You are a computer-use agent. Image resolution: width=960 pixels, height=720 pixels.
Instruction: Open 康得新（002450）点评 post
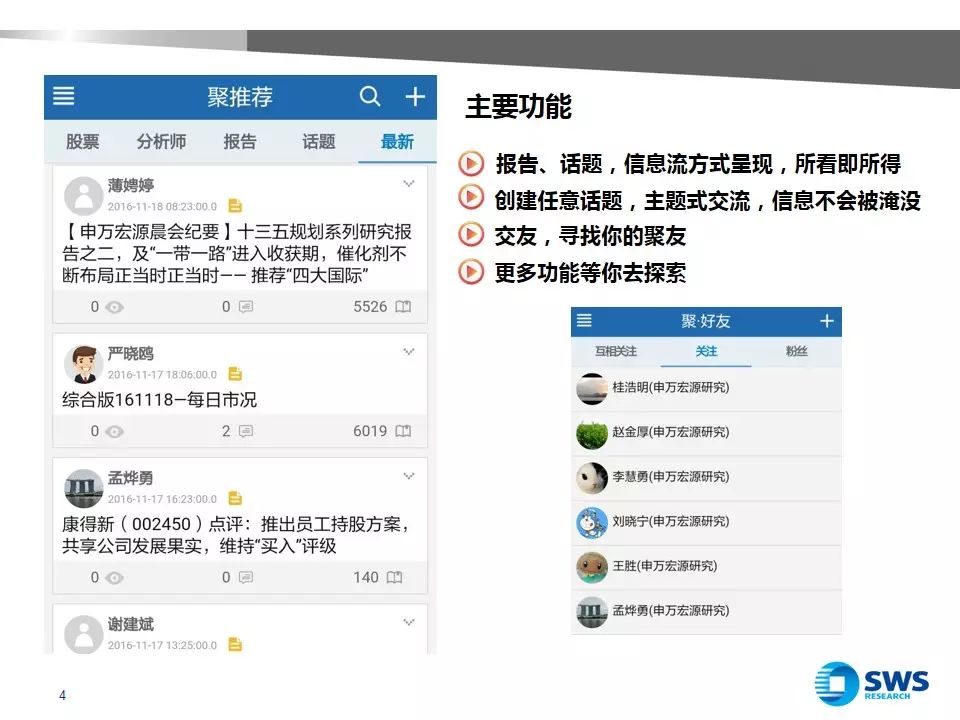(236, 534)
